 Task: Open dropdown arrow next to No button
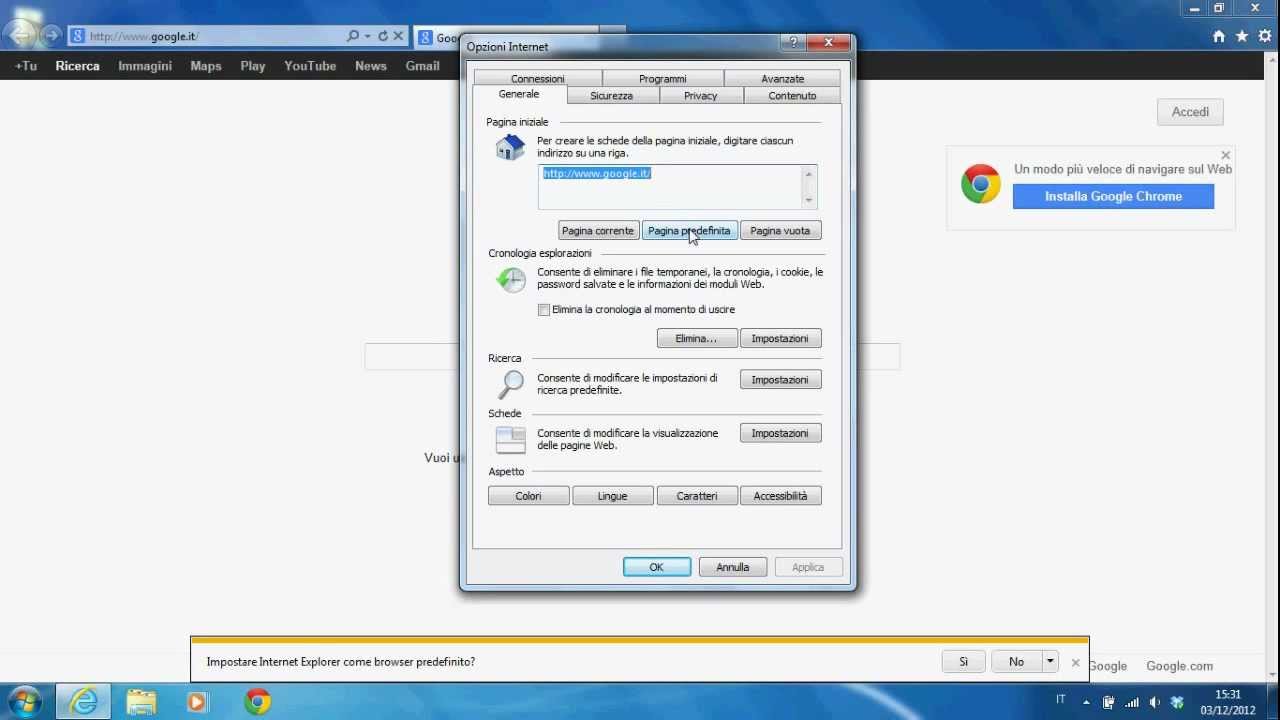coord(1050,661)
